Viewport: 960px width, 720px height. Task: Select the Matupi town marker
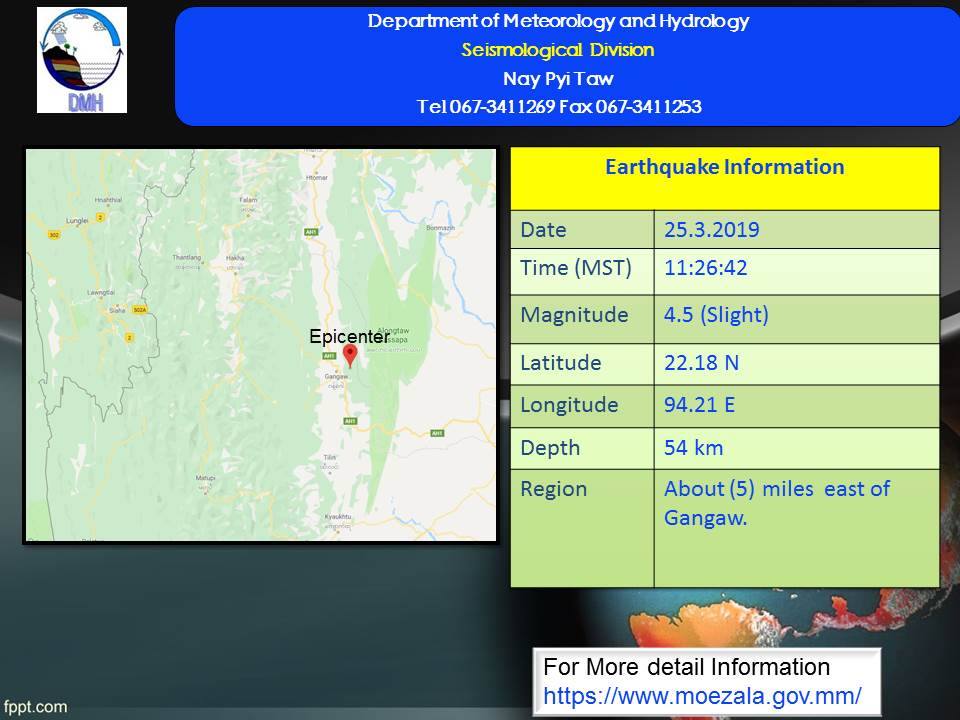[x=205, y=479]
